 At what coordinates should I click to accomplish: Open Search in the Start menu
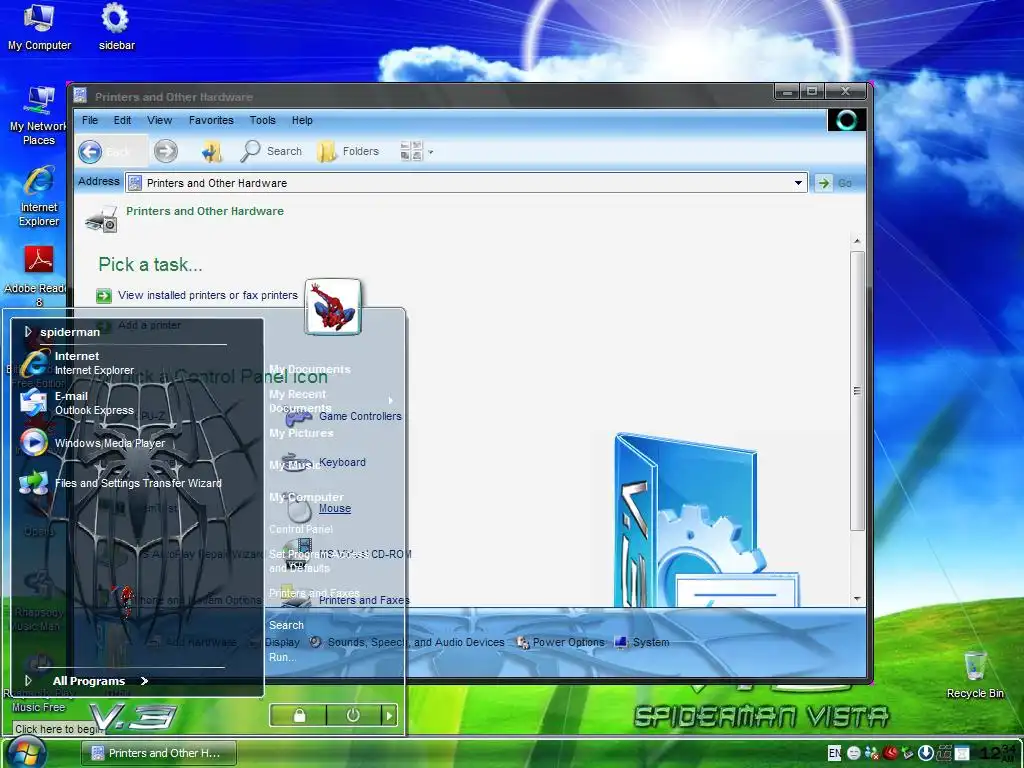286,625
